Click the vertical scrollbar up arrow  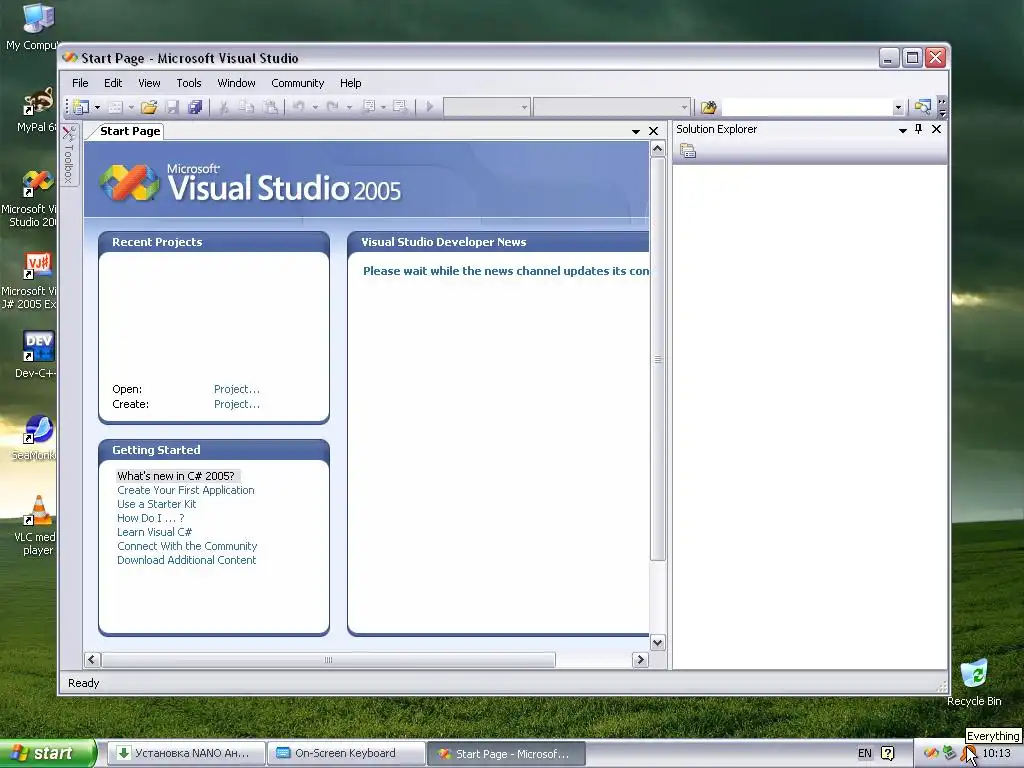tap(658, 149)
